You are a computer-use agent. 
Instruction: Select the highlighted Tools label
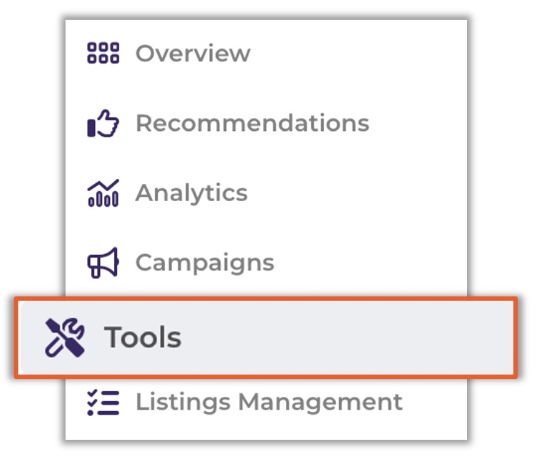click(142, 337)
